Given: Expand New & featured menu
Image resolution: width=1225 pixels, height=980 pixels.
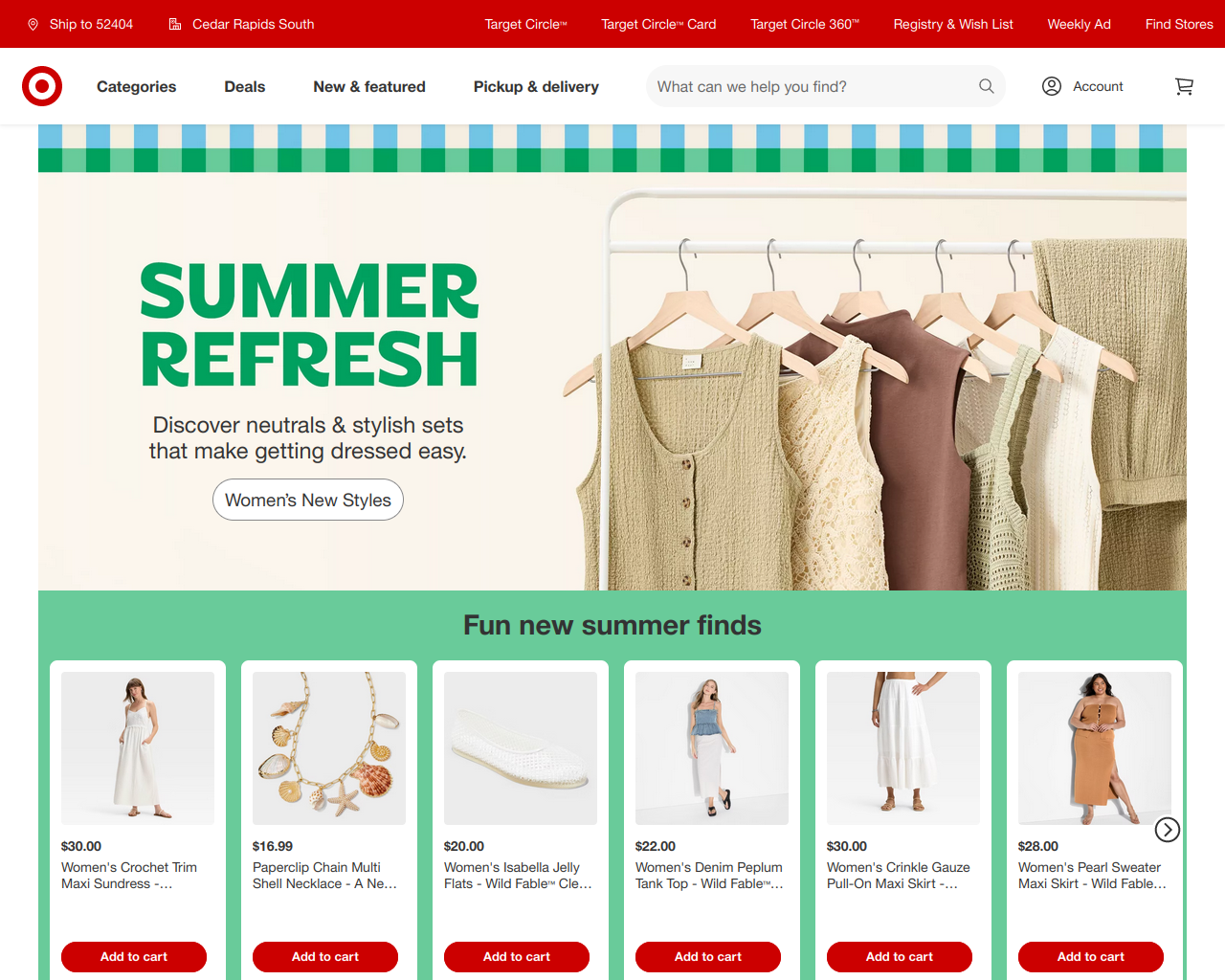Looking at the screenshot, I should [x=369, y=86].
